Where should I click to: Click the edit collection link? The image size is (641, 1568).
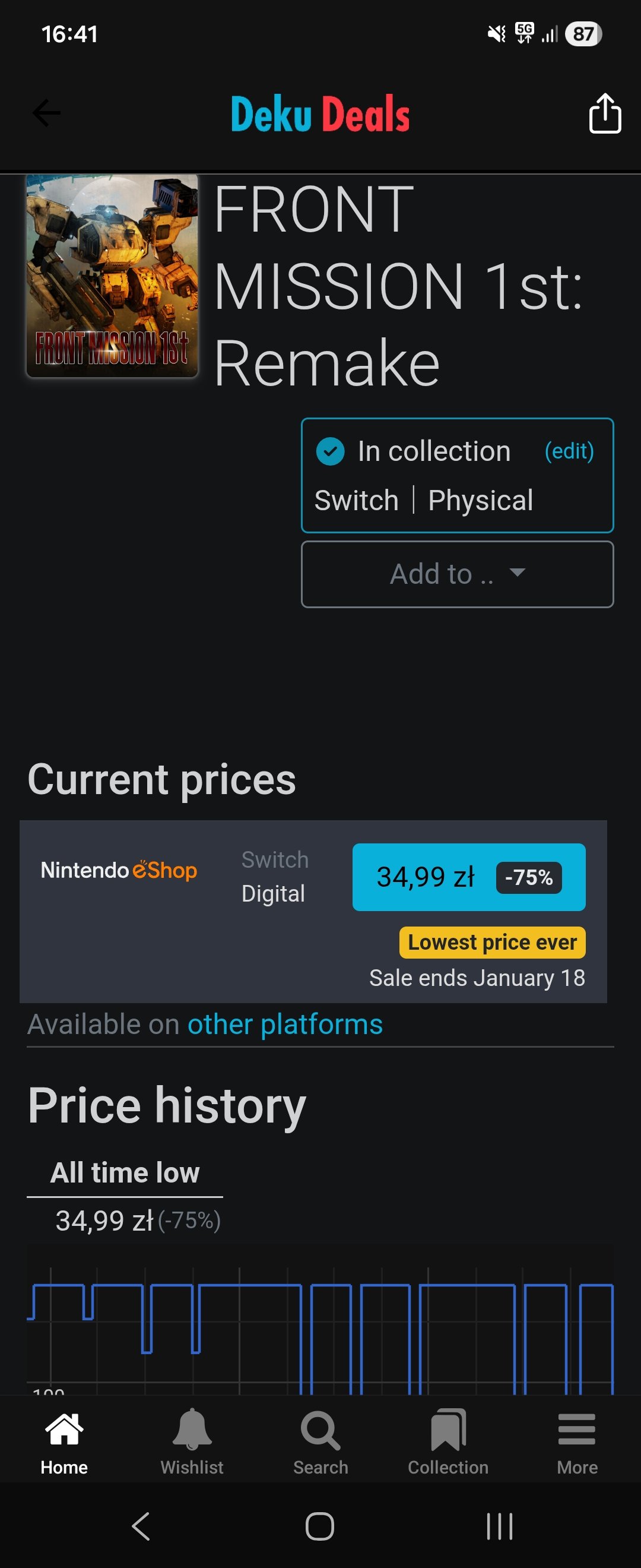(569, 451)
